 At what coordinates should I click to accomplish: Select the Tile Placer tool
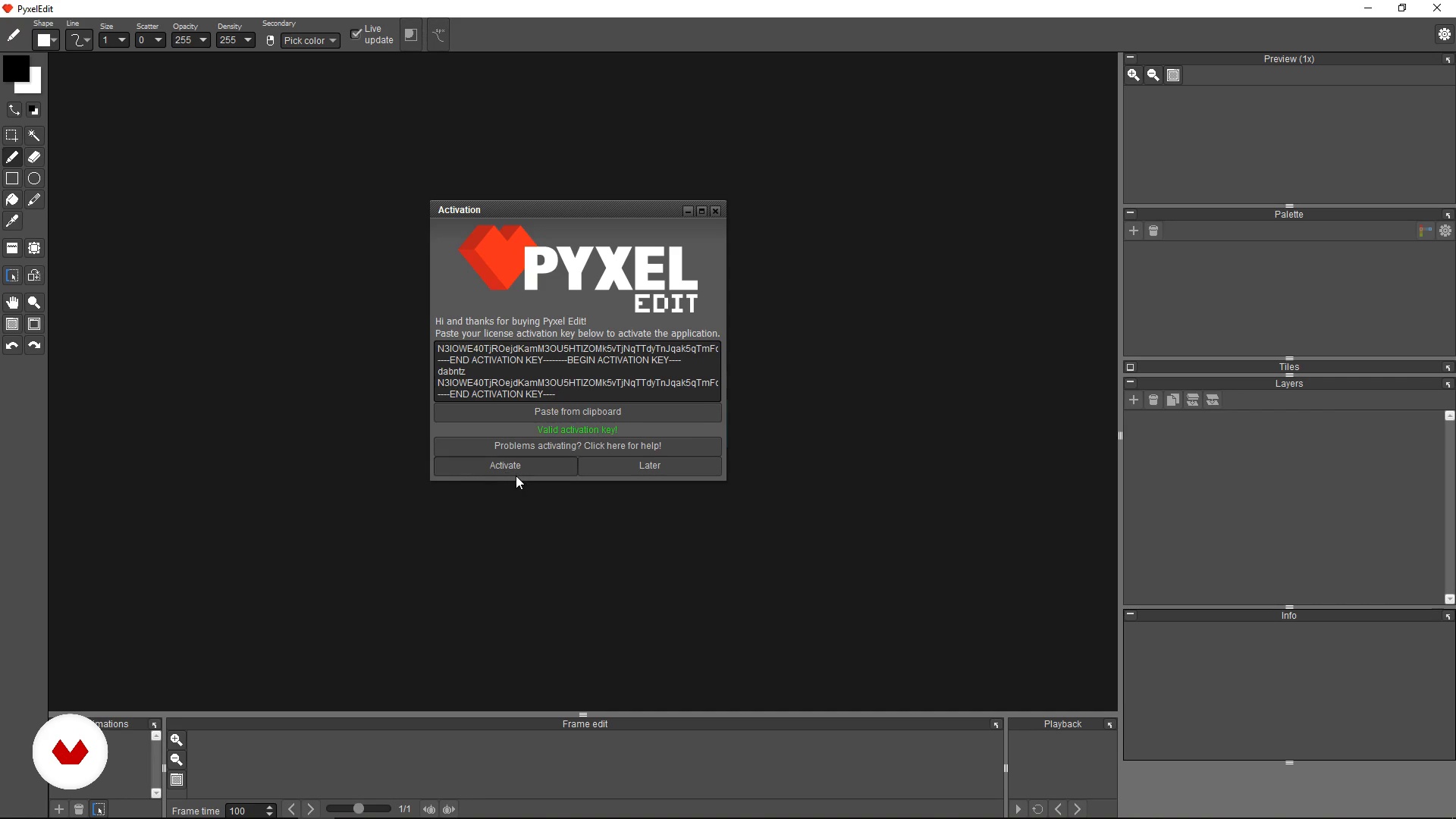[12, 248]
